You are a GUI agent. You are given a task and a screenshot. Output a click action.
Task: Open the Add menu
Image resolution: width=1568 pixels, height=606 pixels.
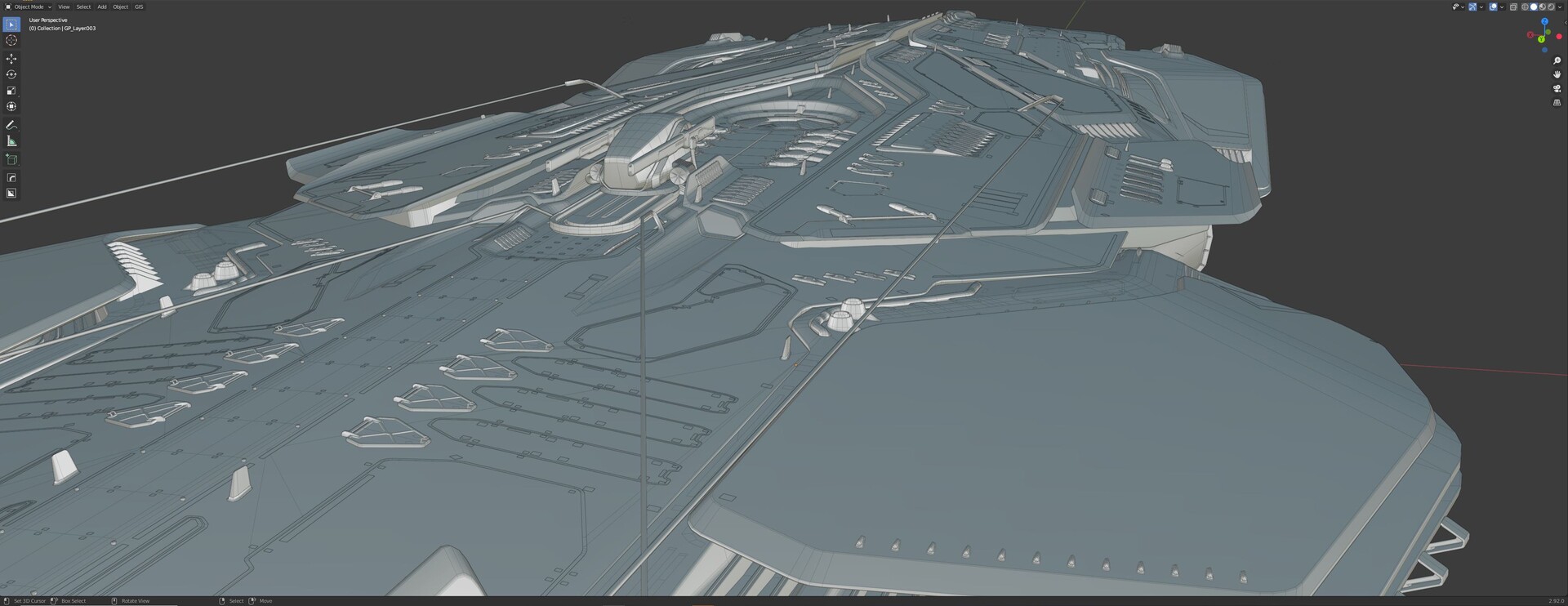(102, 7)
